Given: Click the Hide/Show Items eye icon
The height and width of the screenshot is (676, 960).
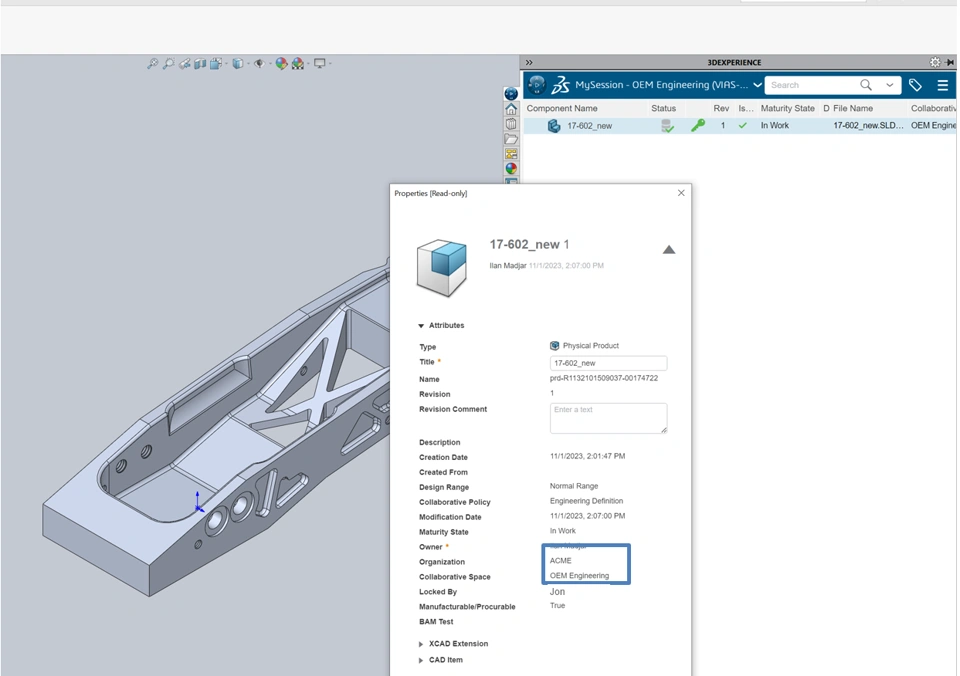Looking at the screenshot, I should click(259, 63).
